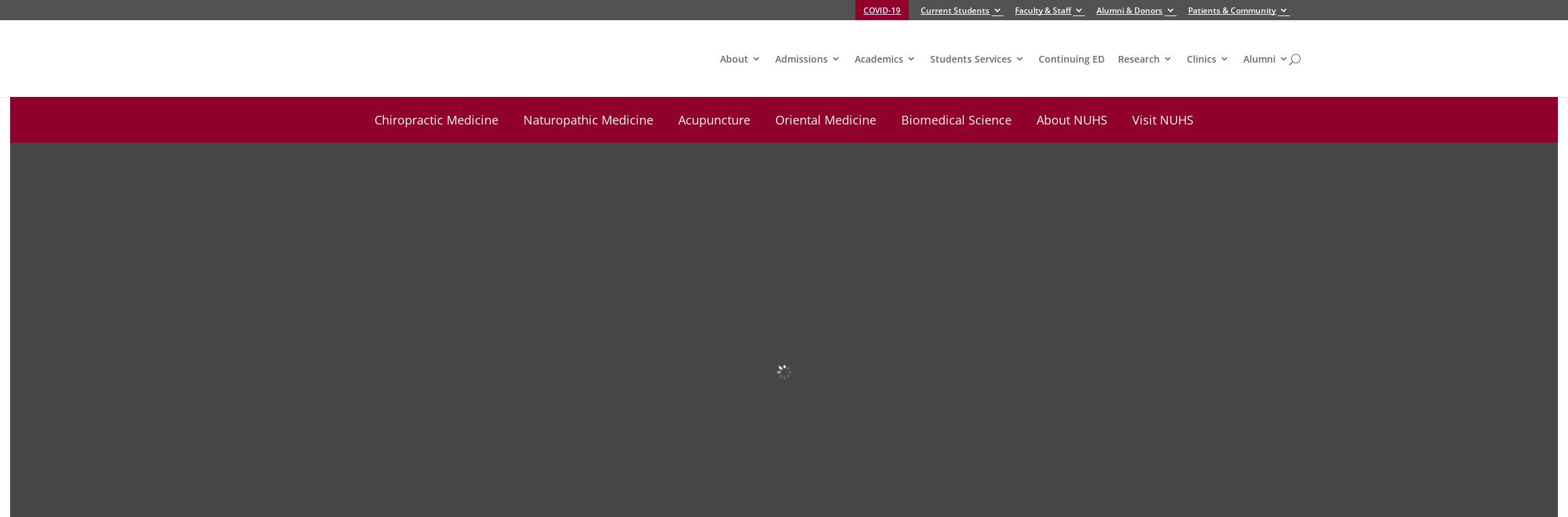
Task: Open Patients & Community dropdown
Action: pyautogui.click(x=1238, y=10)
